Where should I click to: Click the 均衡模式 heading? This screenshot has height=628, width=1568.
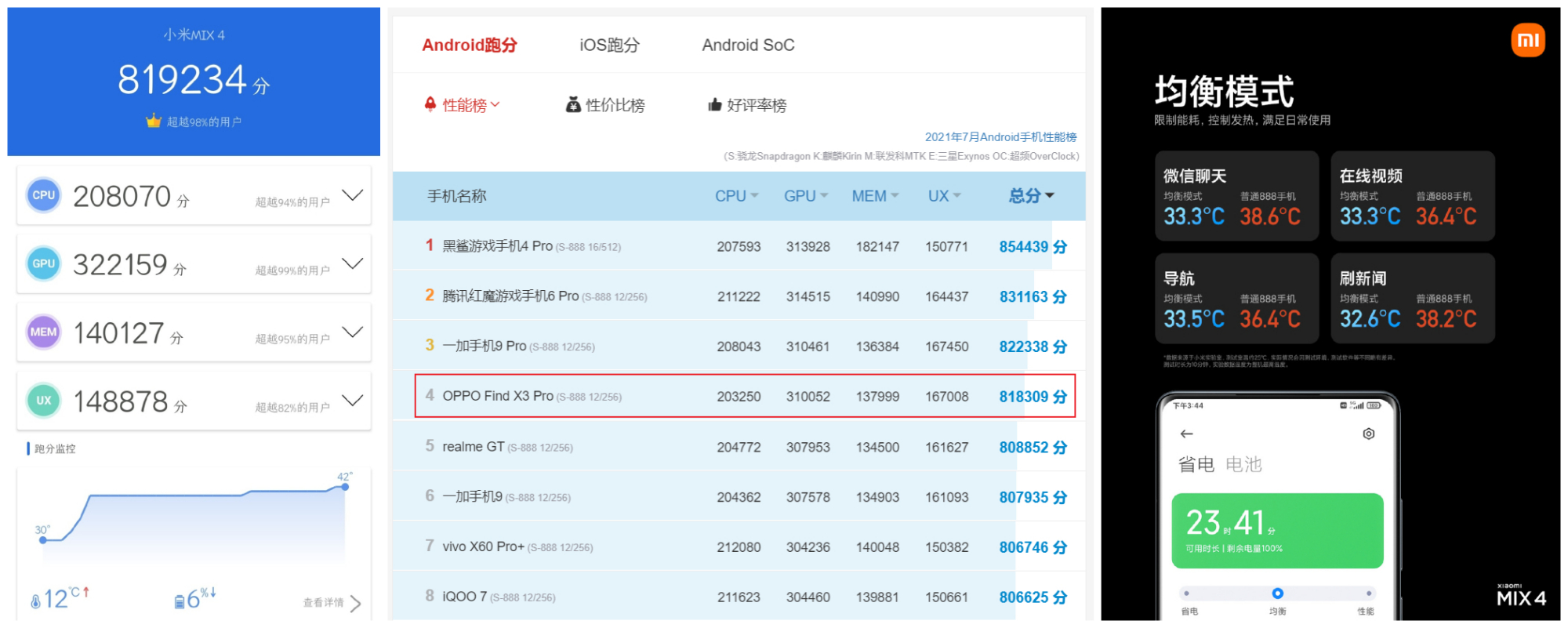(x=1224, y=92)
